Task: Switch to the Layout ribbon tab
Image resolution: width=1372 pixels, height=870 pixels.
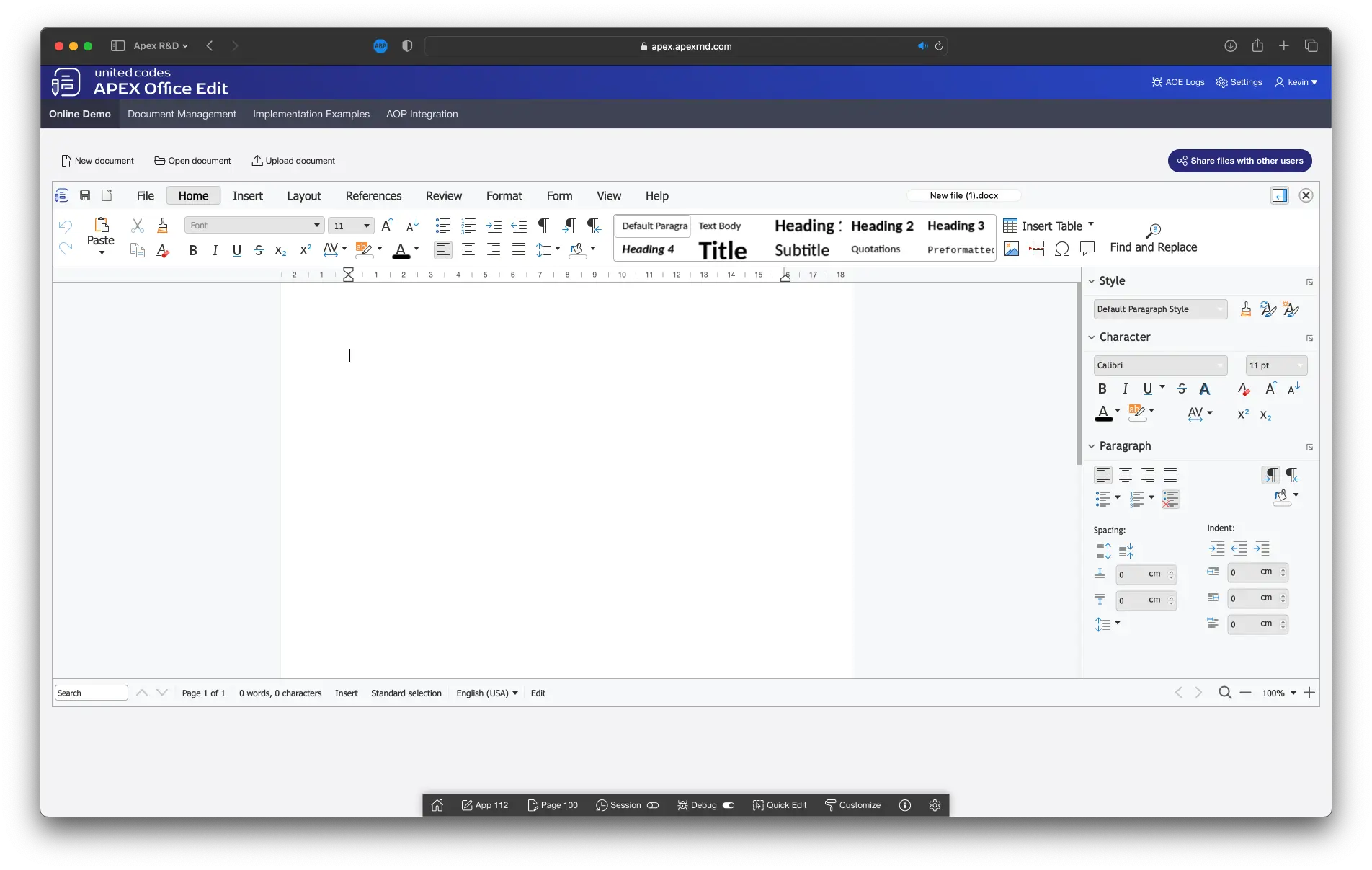Action: coord(304,195)
